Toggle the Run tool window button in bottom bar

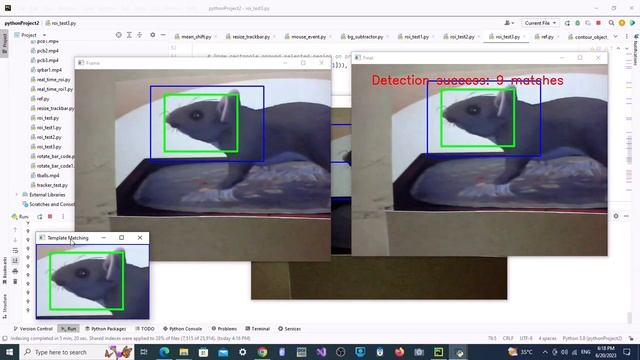point(69,329)
